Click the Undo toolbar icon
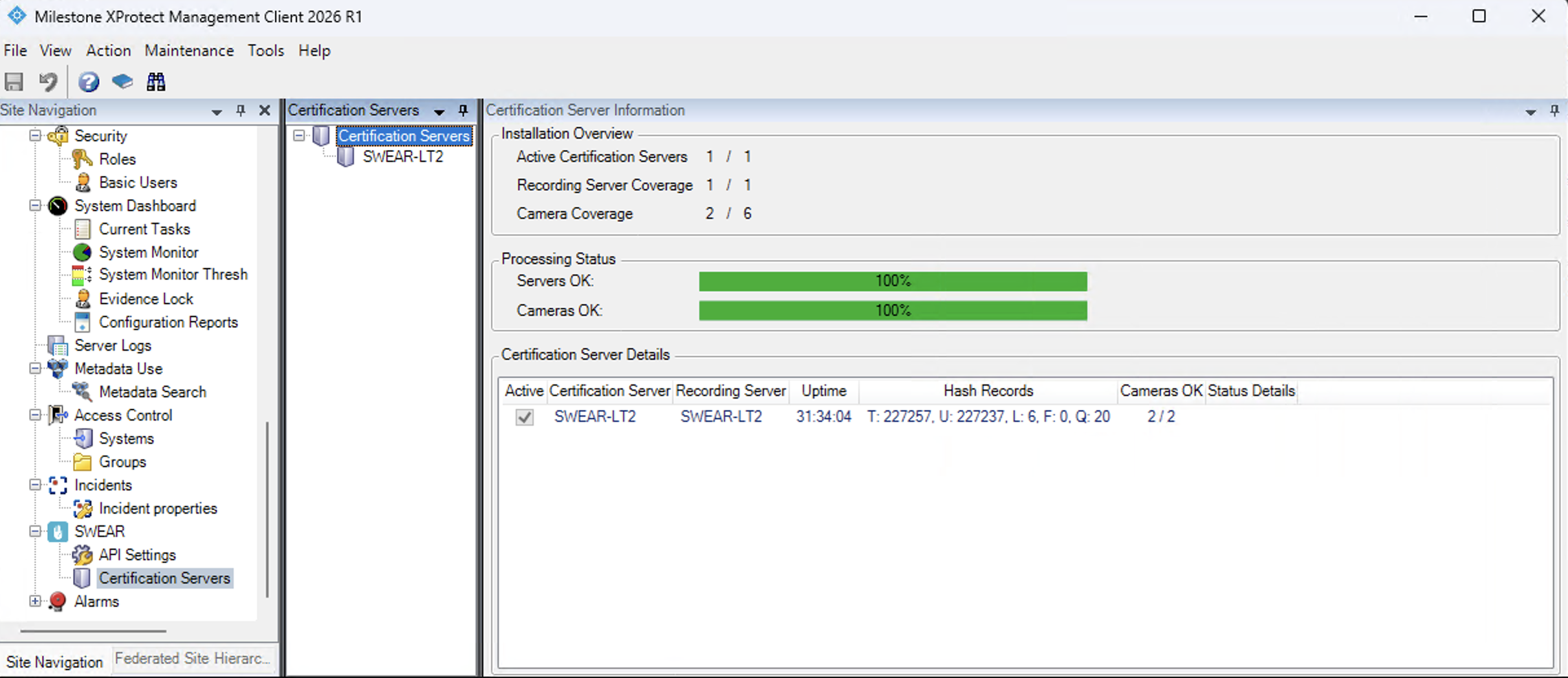 coord(49,82)
